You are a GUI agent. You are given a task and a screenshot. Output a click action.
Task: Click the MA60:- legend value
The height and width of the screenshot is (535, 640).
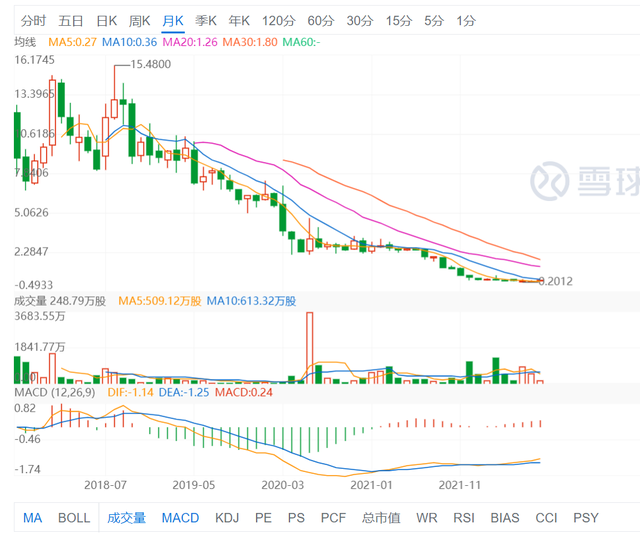(301, 42)
